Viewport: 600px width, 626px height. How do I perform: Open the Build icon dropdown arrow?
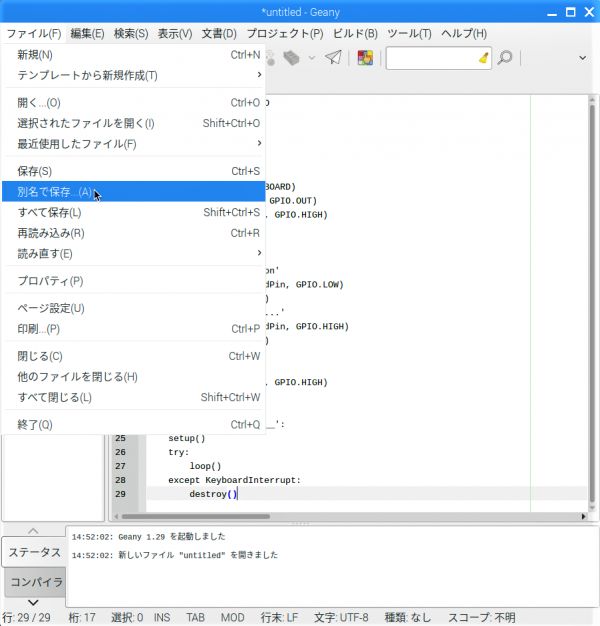[311, 57]
